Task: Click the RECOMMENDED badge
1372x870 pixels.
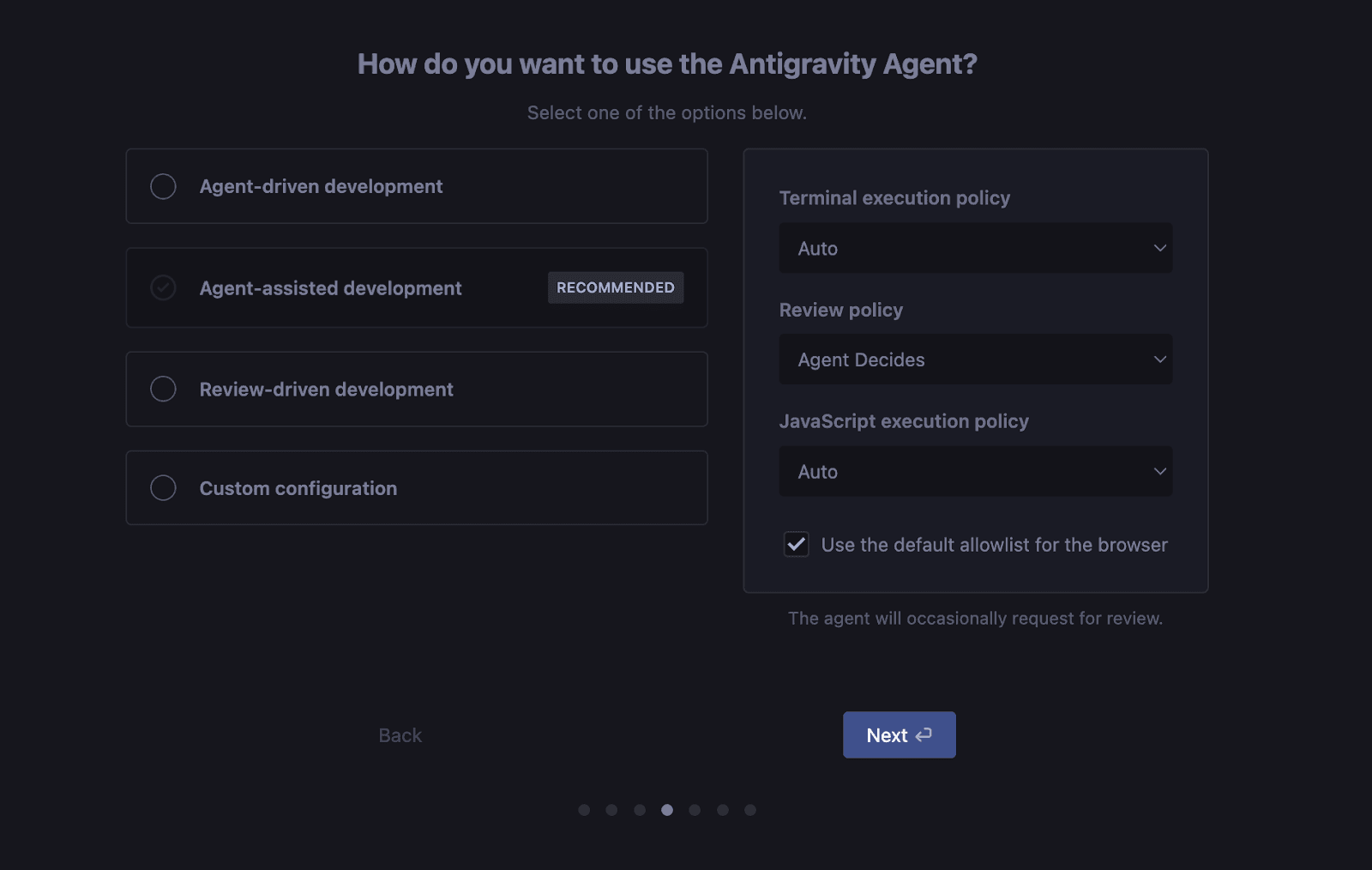Action: tap(615, 287)
